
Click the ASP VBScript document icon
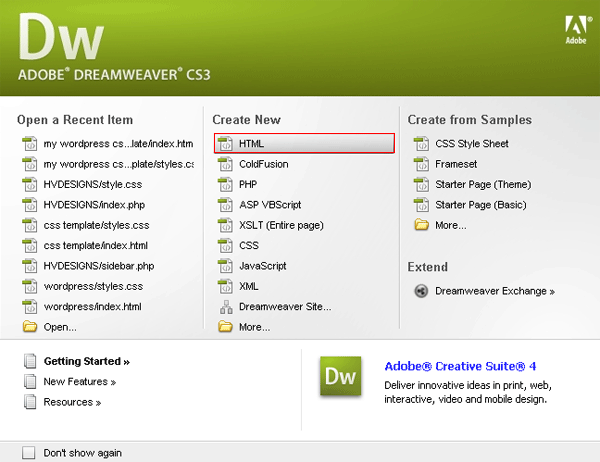click(x=225, y=205)
